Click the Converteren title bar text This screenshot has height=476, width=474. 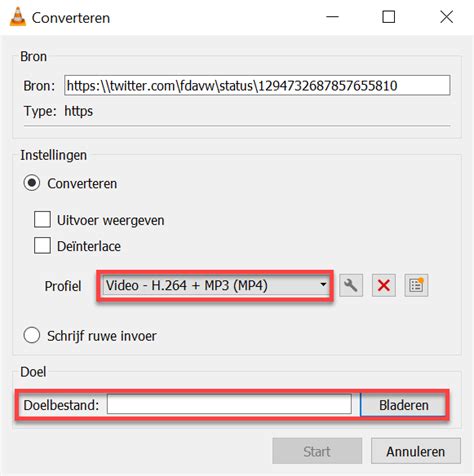(71, 18)
